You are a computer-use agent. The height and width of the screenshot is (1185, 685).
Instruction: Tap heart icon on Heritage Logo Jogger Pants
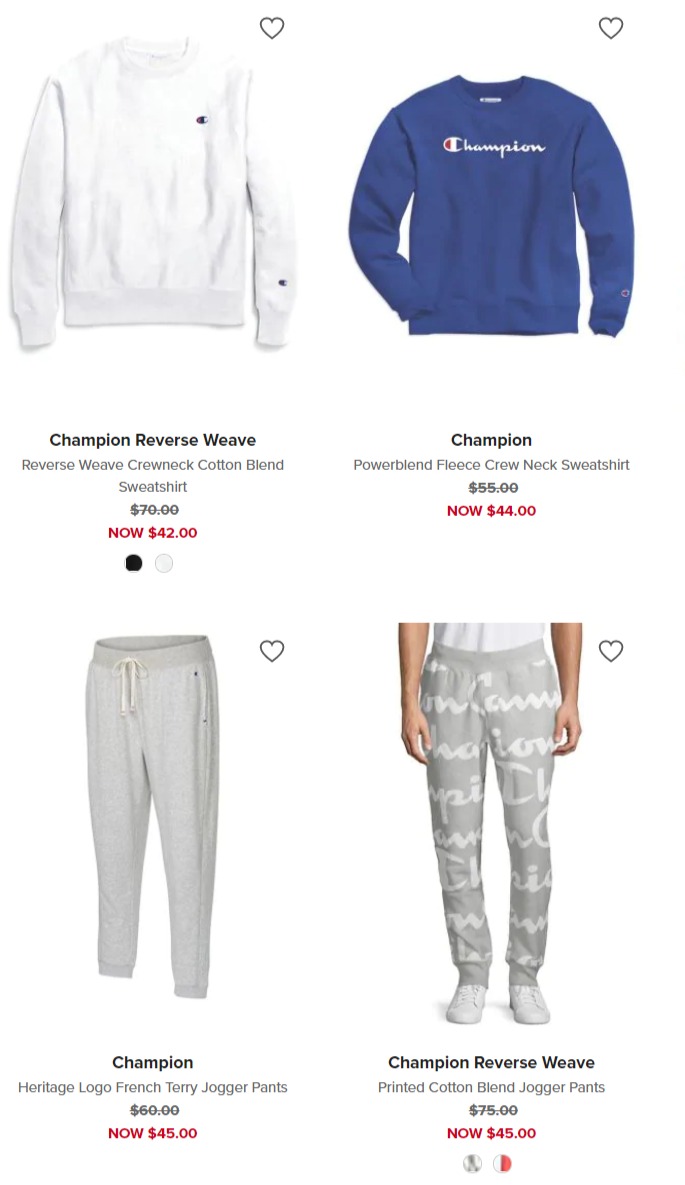coord(271,651)
